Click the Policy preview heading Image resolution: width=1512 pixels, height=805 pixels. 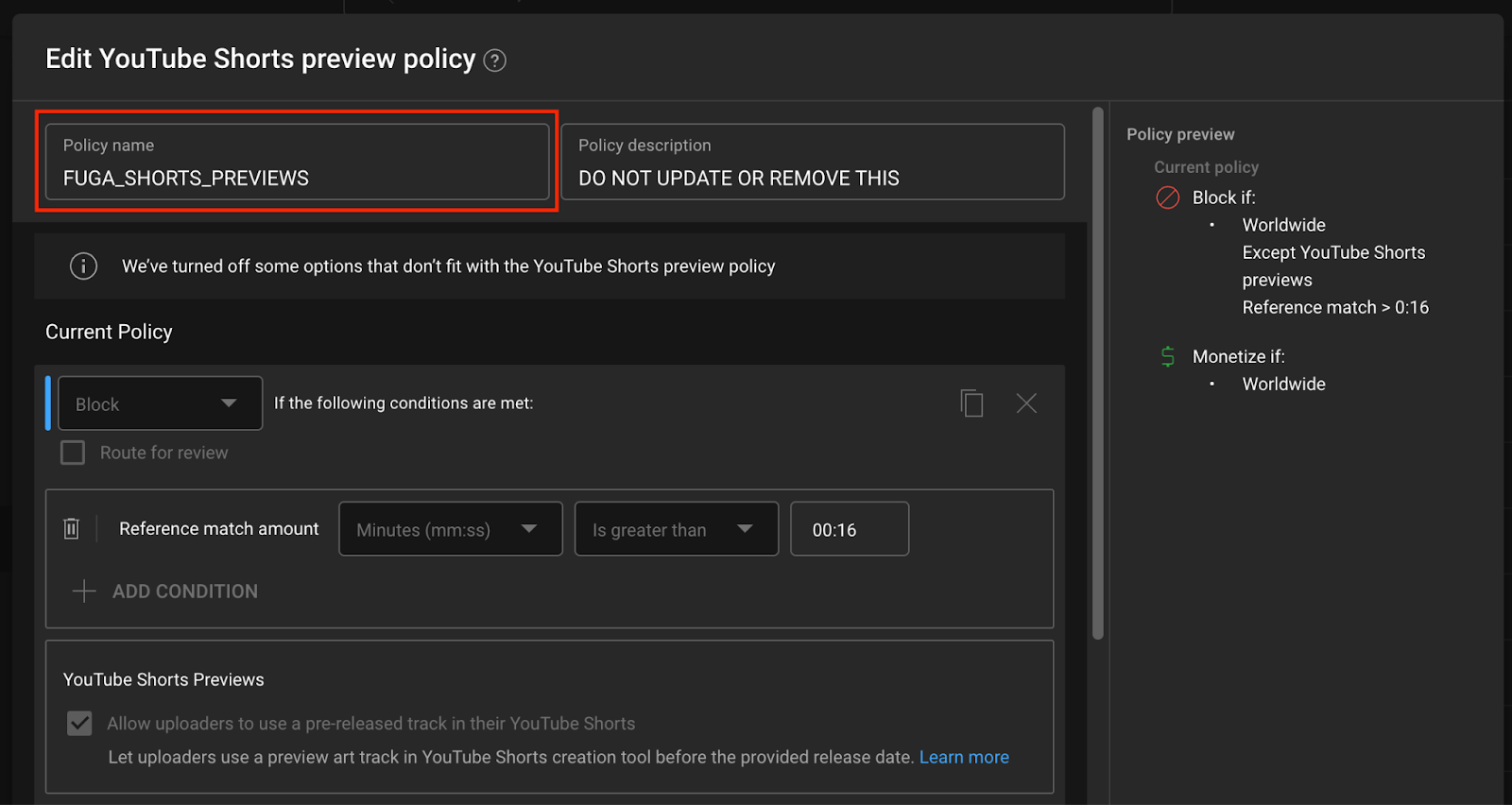pos(1180,134)
